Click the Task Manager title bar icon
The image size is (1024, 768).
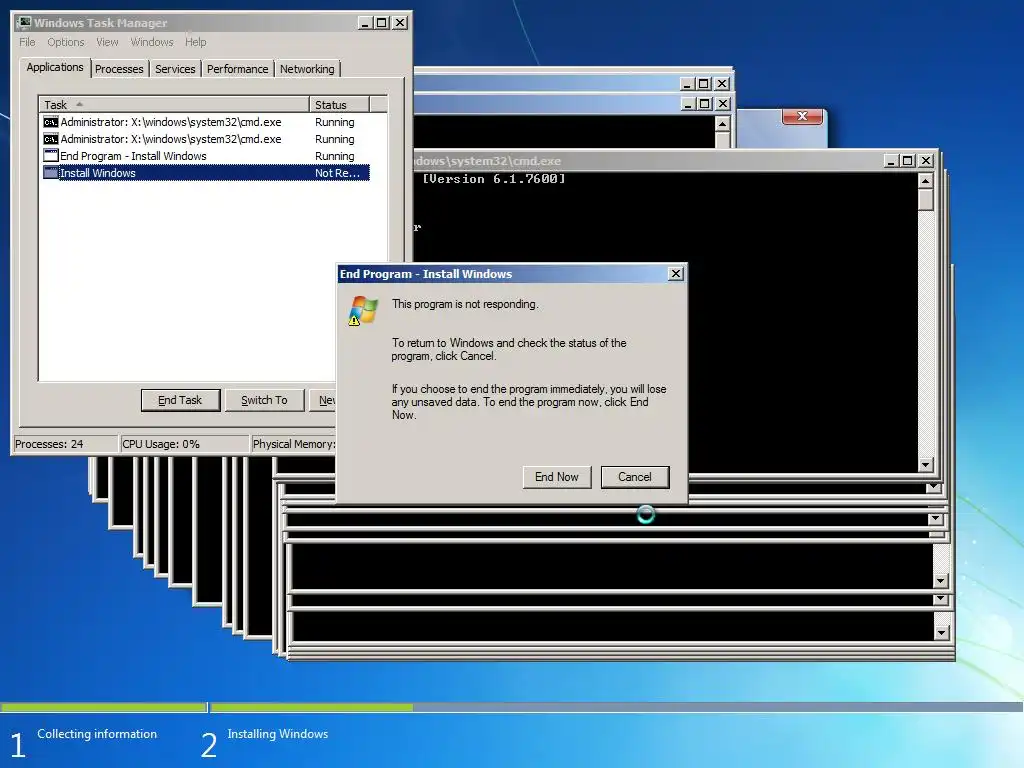[x=24, y=23]
